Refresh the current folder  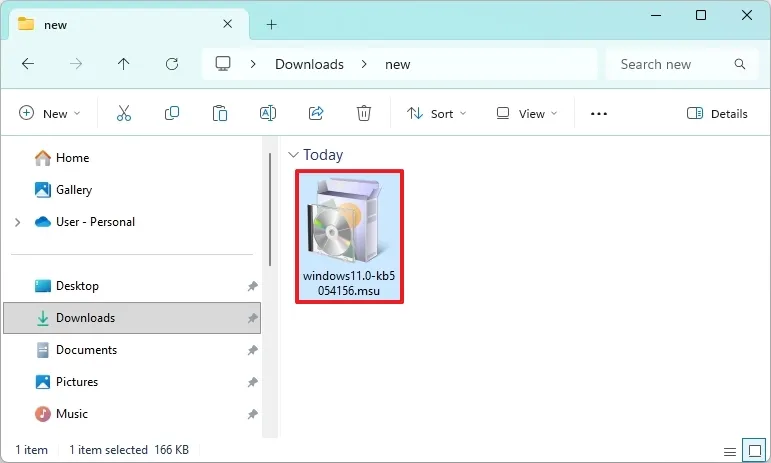pyautogui.click(x=172, y=64)
